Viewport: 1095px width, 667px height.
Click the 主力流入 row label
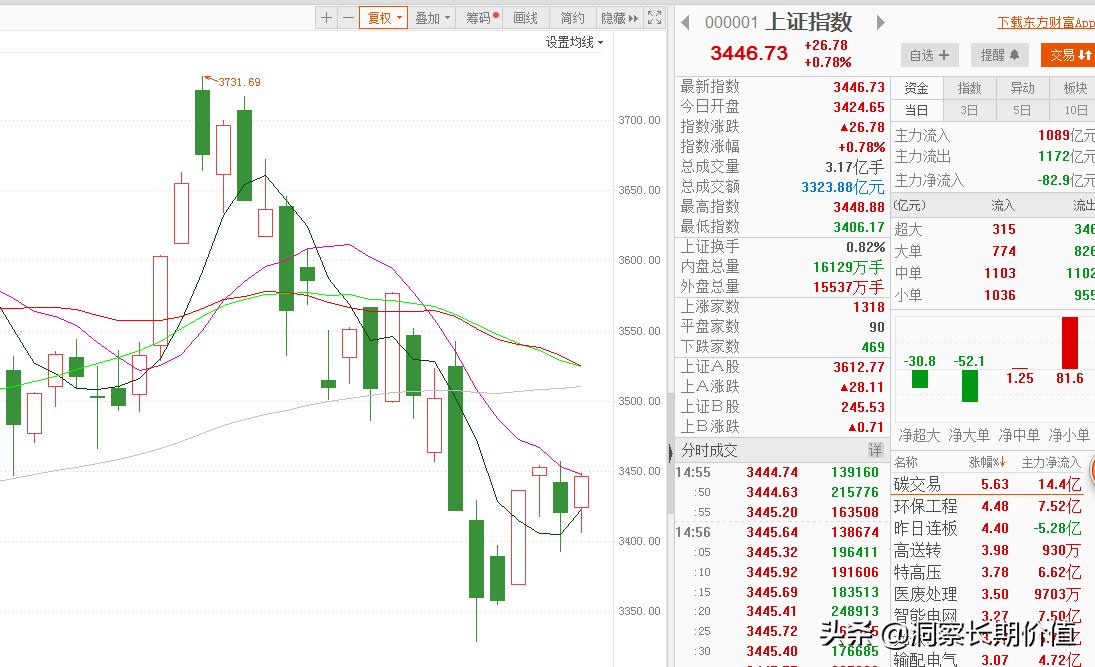[x=922, y=135]
